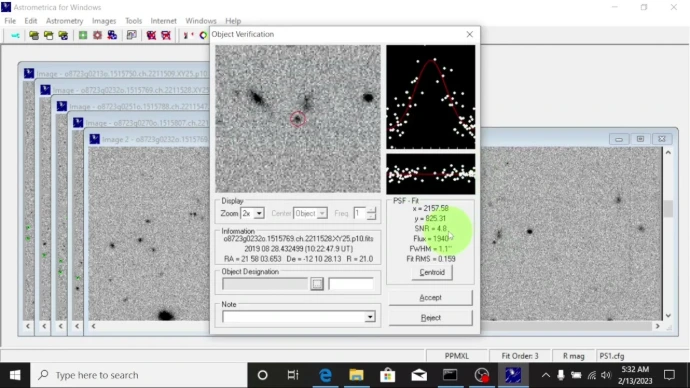Click the Centroid button
The width and height of the screenshot is (690, 388).
point(432,272)
